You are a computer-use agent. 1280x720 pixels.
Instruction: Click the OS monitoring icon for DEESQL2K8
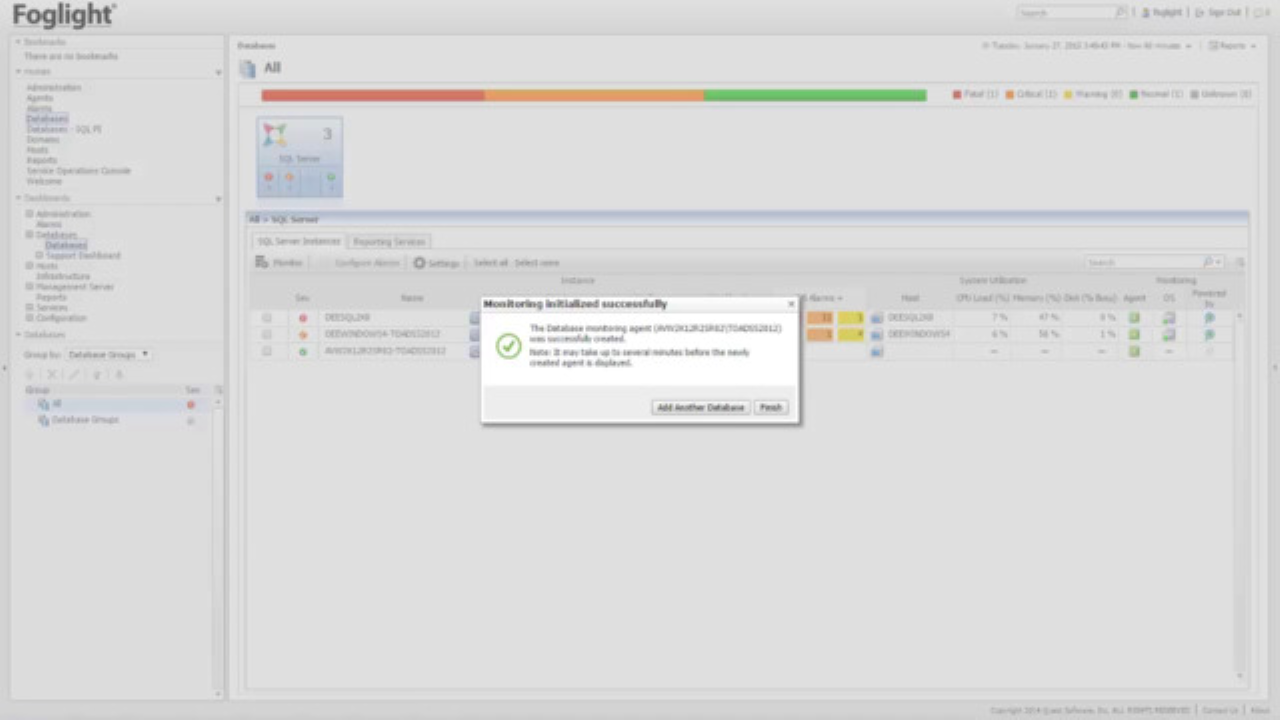(1168, 318)
